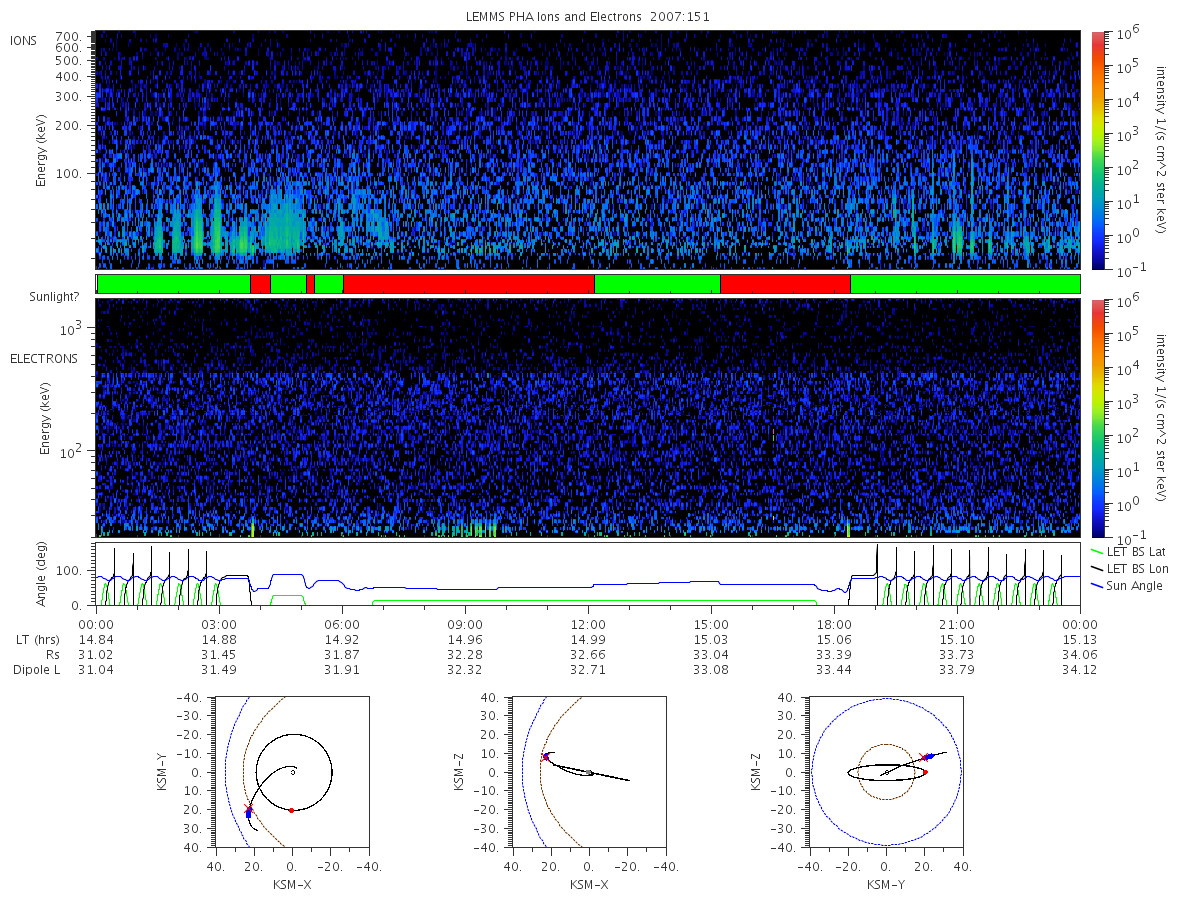Click the long red sunlight segment after 06:00

[x=469, y=284]
